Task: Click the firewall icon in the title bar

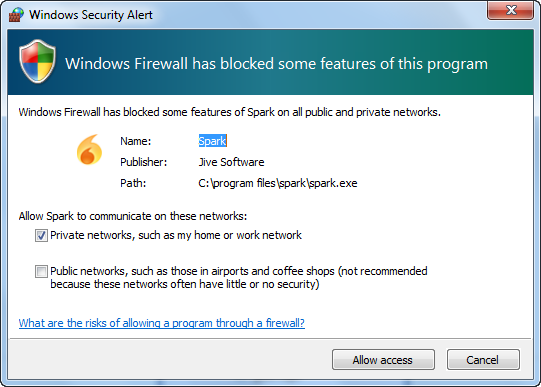Action: (16, 14)
